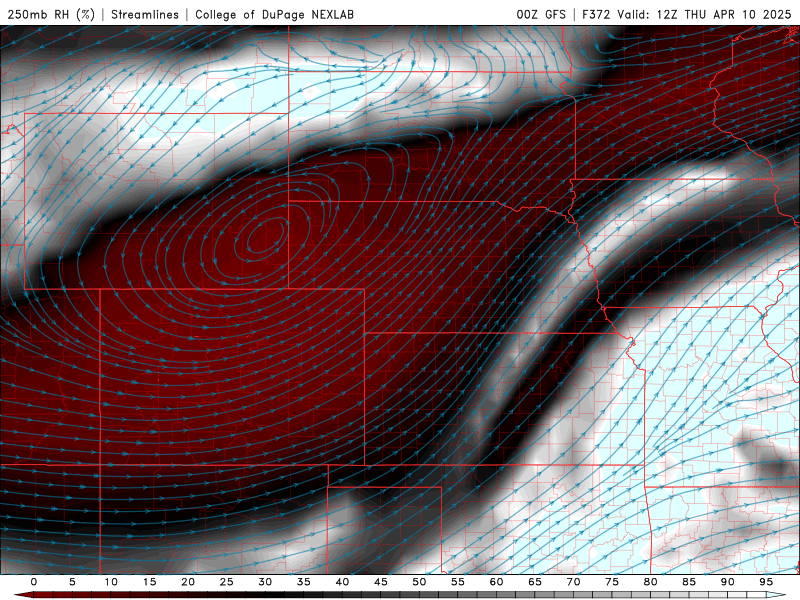Click the center of the closed streamline circulation

[265, 236]
